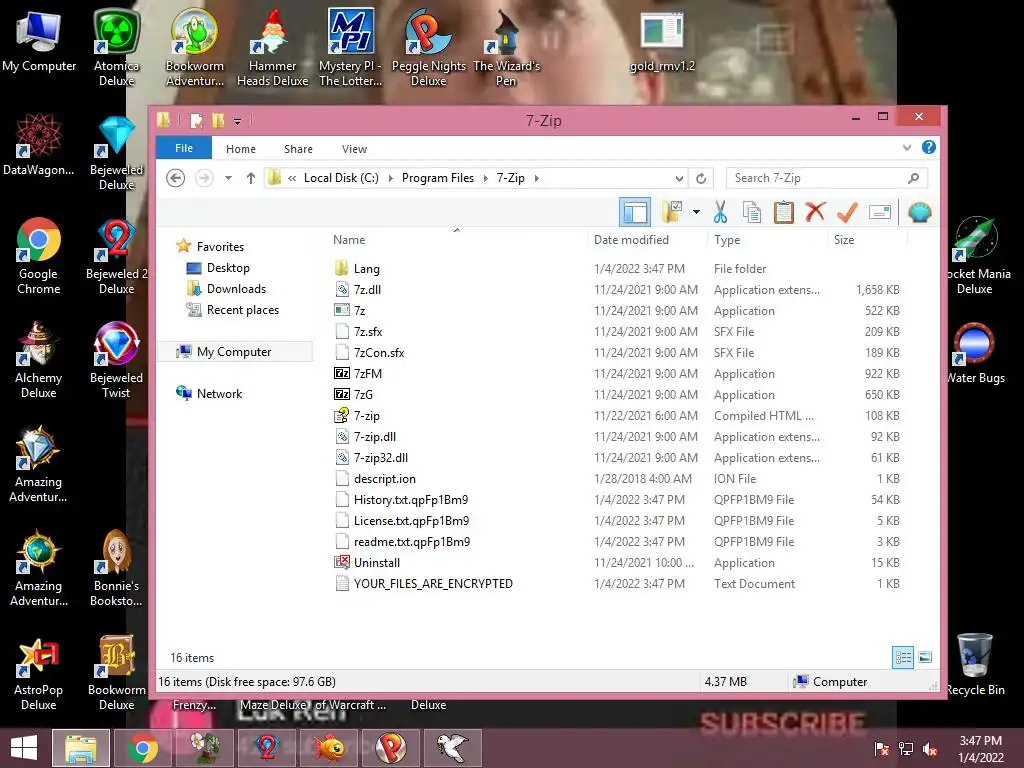This screenshot has width=1024, height=768.
Task: Open Peggle icon on the taskbar
Action: 390,748
